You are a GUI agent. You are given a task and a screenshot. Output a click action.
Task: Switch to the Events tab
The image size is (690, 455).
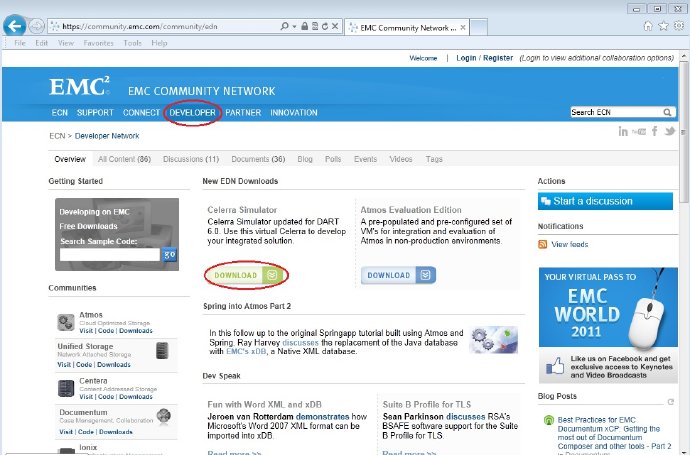click(366, 159)
